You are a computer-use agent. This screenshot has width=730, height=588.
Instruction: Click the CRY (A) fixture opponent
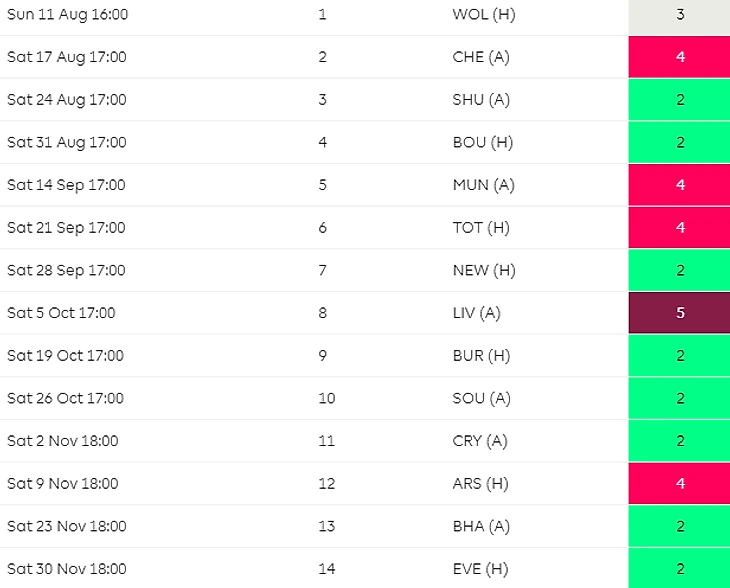point(480,441)
